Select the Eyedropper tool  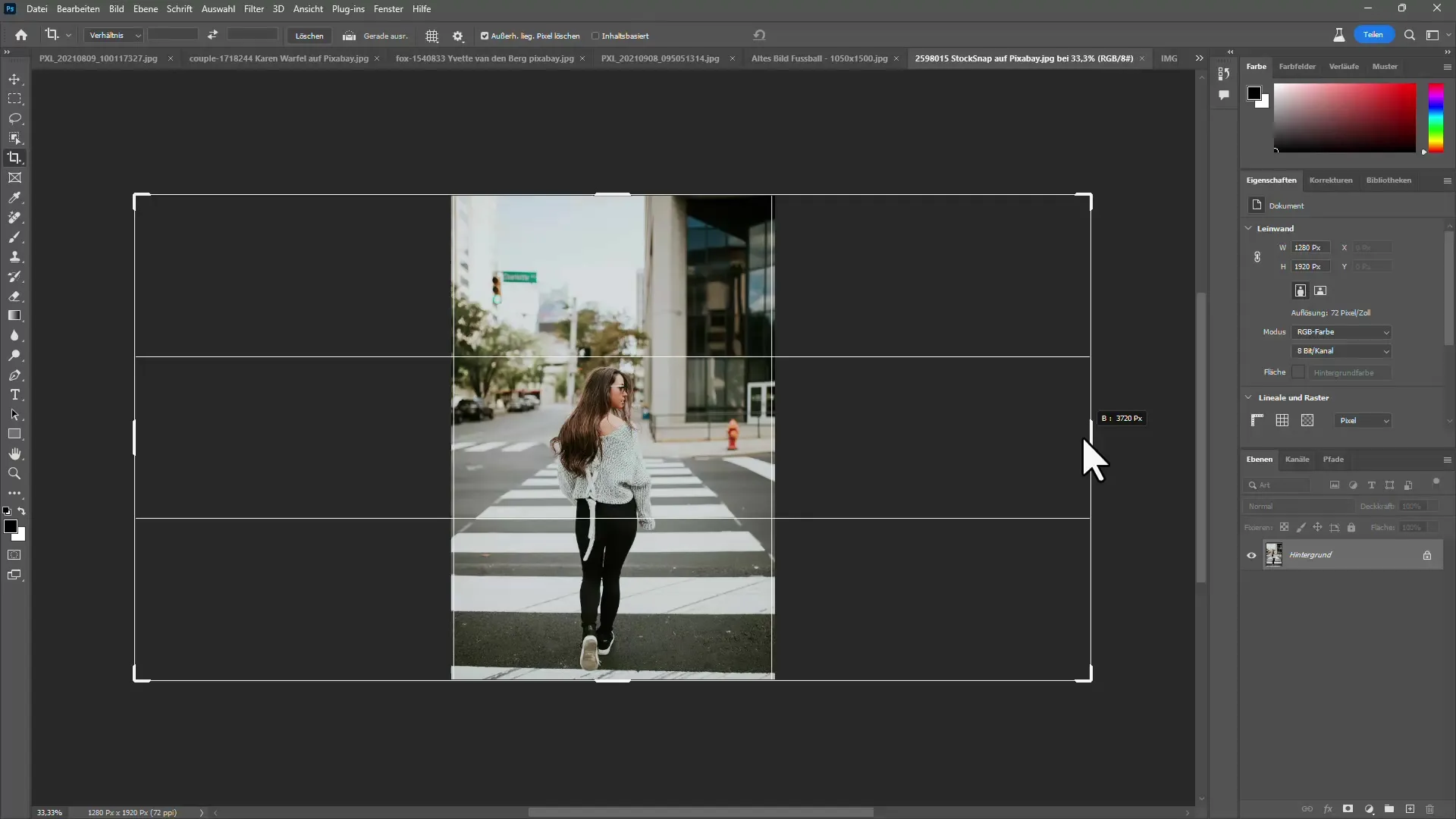point(14,197)
